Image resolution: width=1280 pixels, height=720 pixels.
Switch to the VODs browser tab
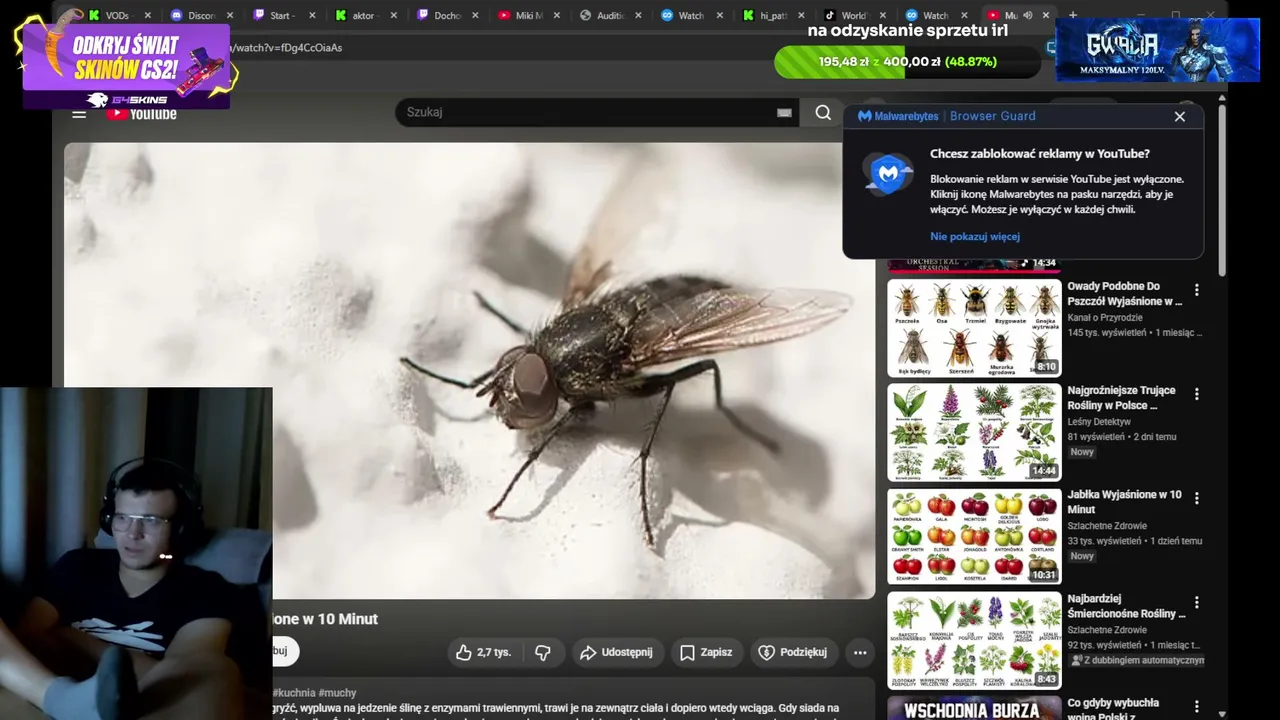click(117, 16)
